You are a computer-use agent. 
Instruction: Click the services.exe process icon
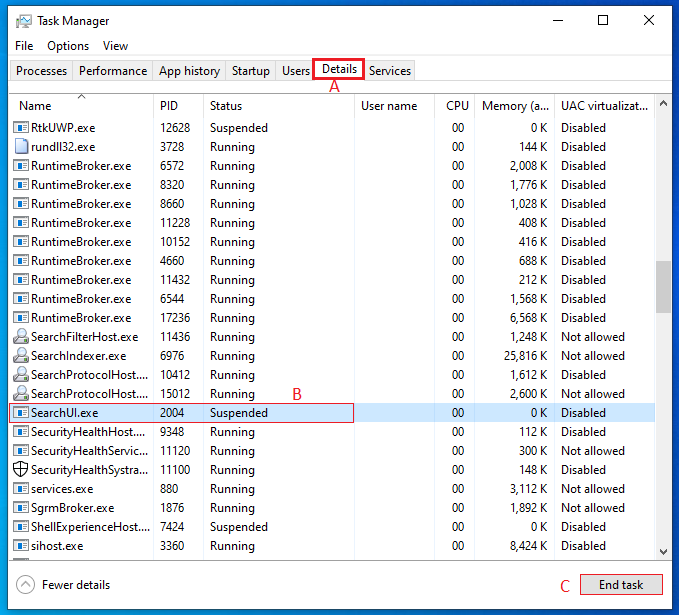click(x=21, y=489)
